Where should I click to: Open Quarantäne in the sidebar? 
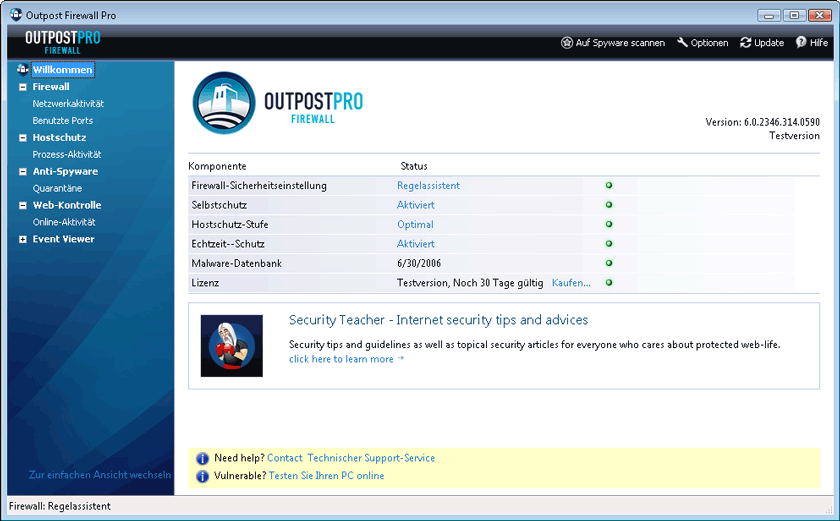[57, 188]
